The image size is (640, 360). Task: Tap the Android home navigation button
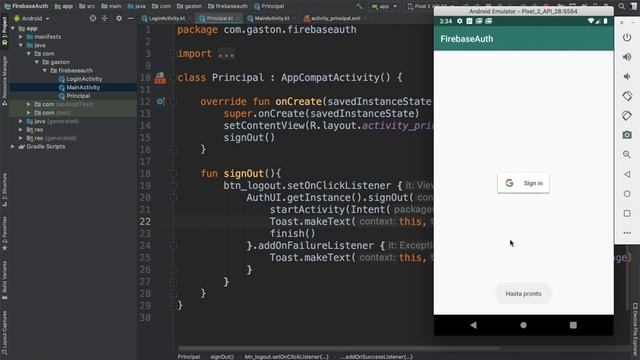coord(523,325)
